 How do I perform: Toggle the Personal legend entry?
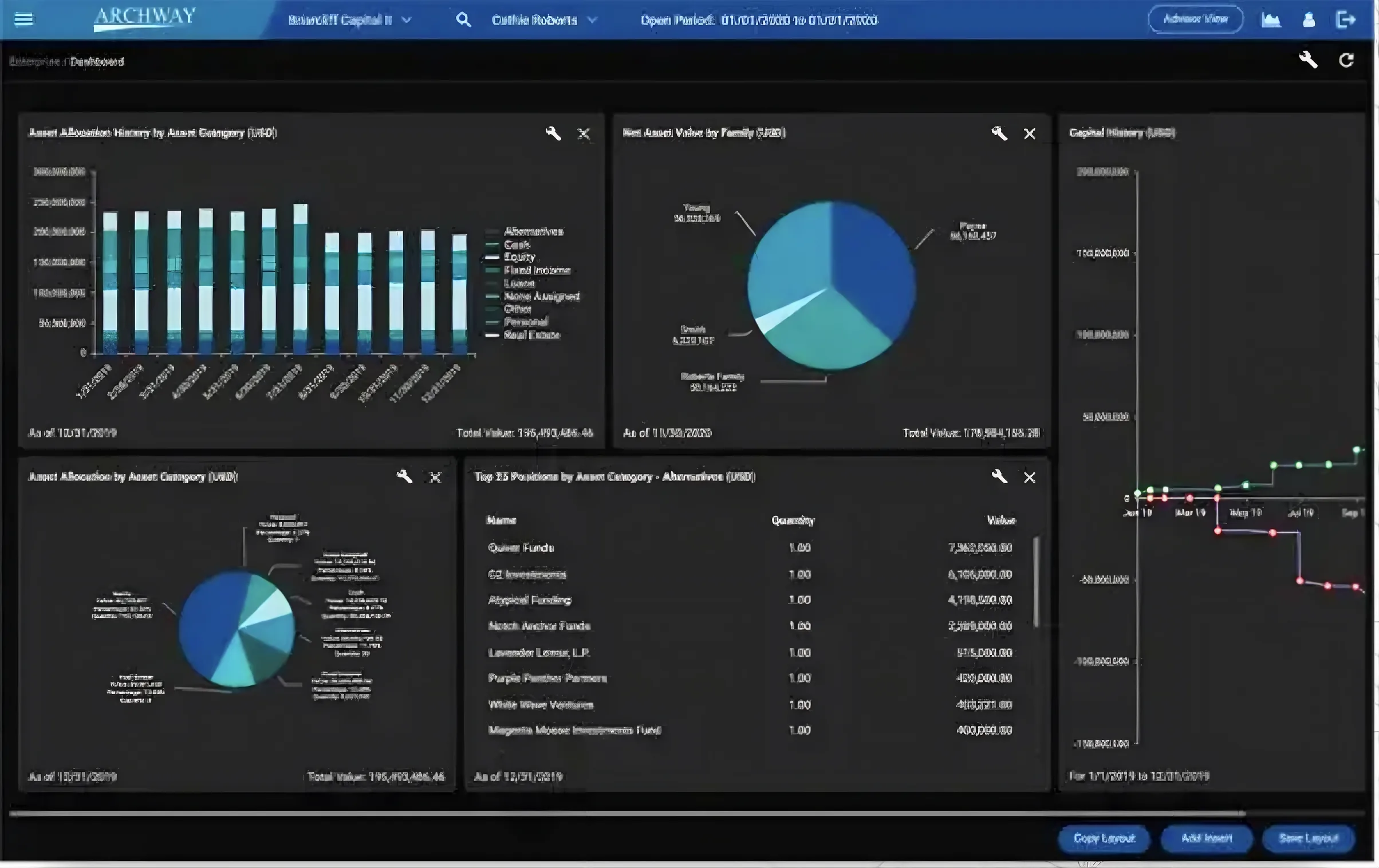[x=517, y=322]
